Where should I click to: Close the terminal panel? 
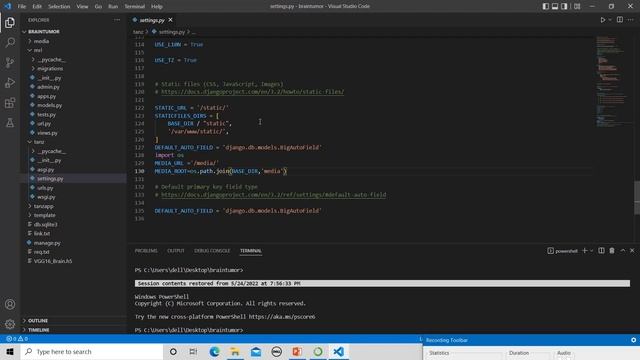632,251
